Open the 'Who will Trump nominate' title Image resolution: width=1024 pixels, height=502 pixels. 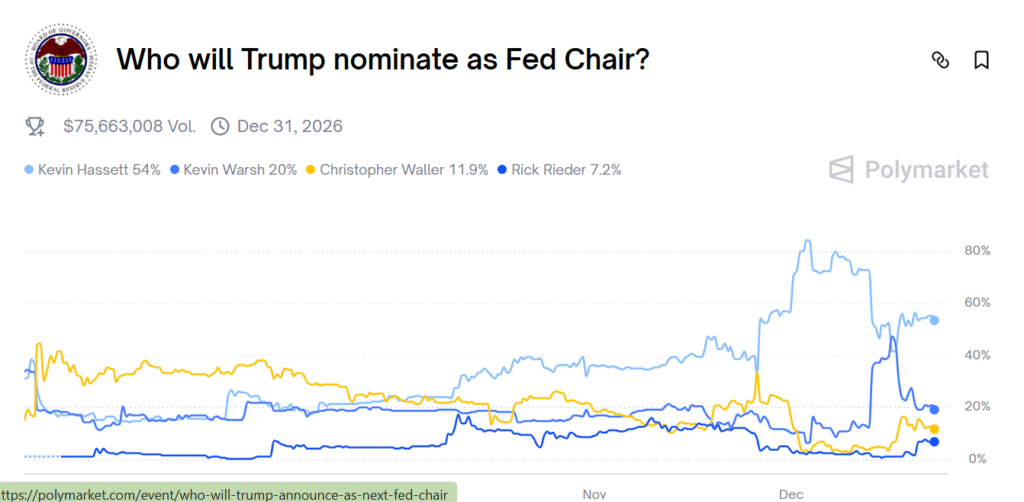383,60
